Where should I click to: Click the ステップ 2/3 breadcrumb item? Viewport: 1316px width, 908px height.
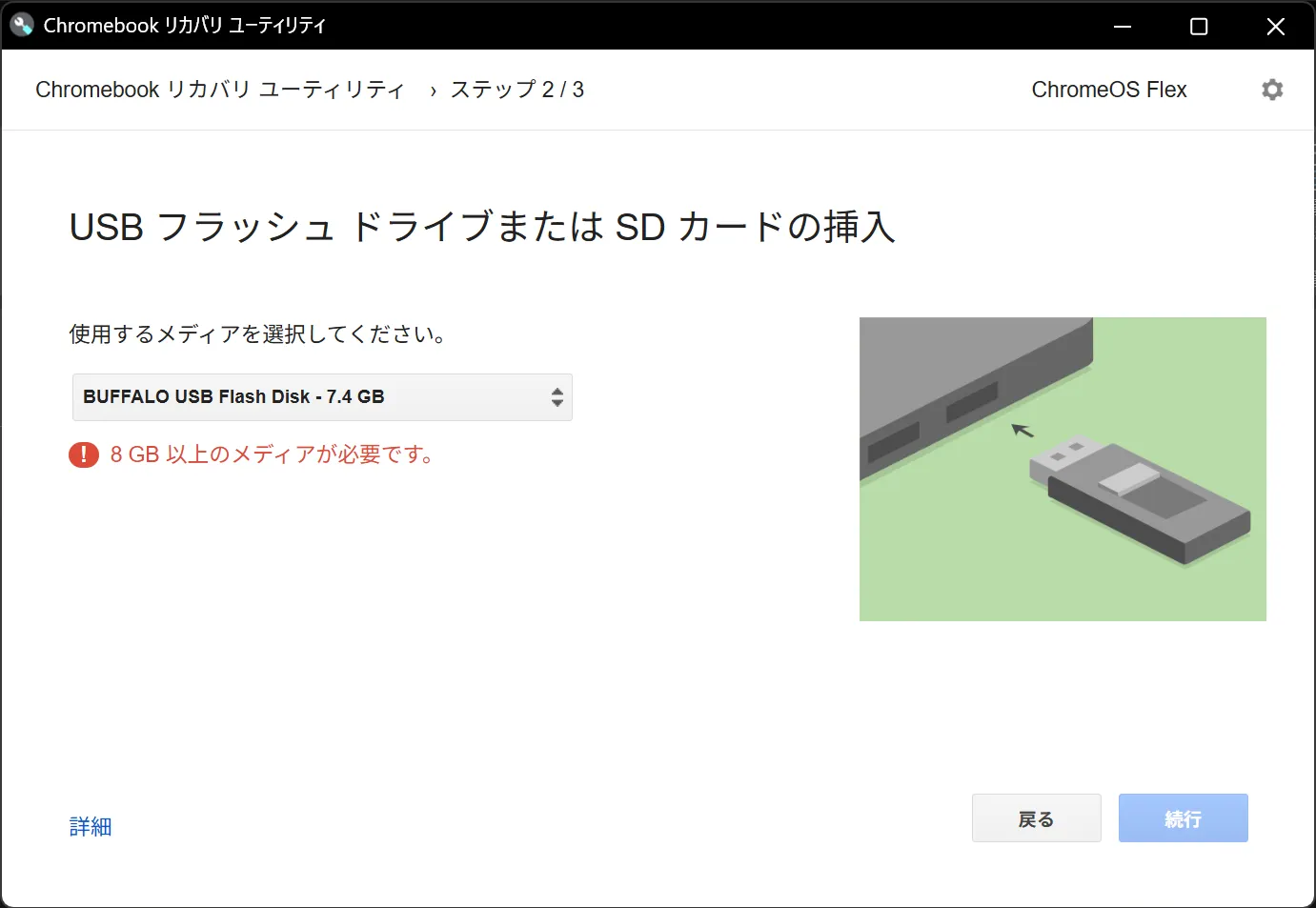517,89
